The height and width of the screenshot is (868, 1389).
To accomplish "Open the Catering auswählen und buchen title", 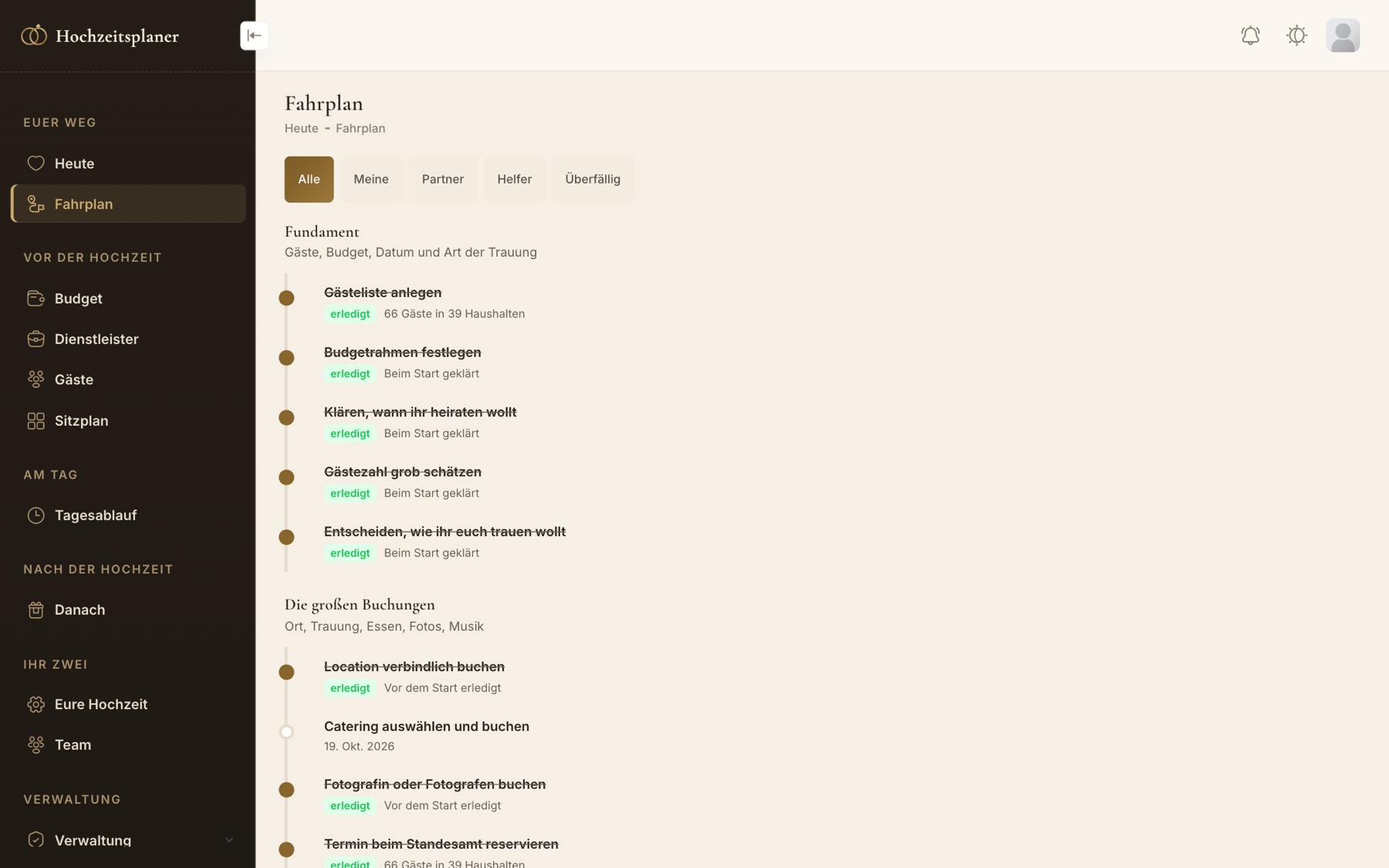I will (427, 726).
